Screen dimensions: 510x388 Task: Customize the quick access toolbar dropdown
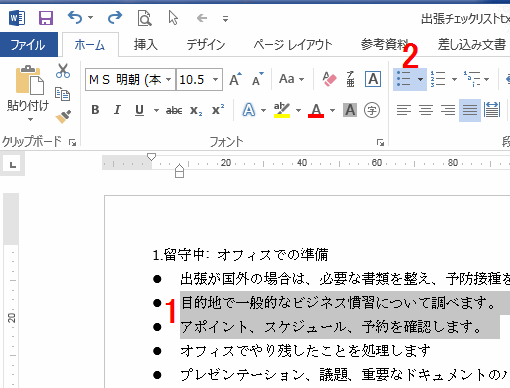click(226, 19)
